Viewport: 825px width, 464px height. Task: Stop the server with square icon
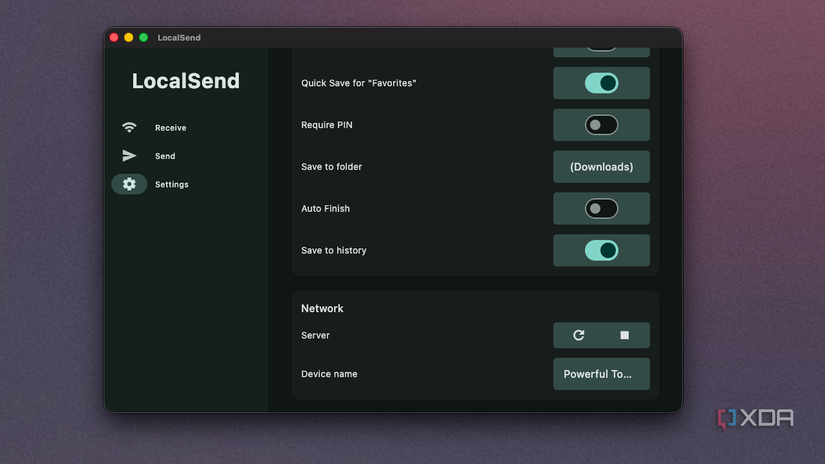625,335
